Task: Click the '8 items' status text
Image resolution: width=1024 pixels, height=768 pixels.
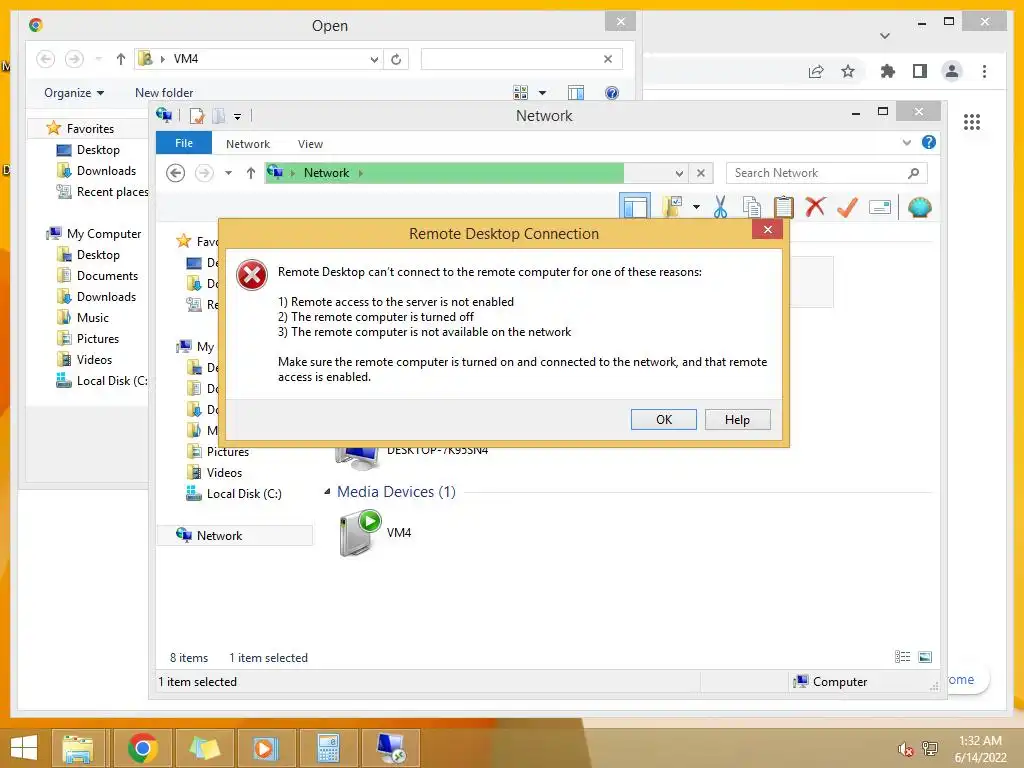Action: 189,658
